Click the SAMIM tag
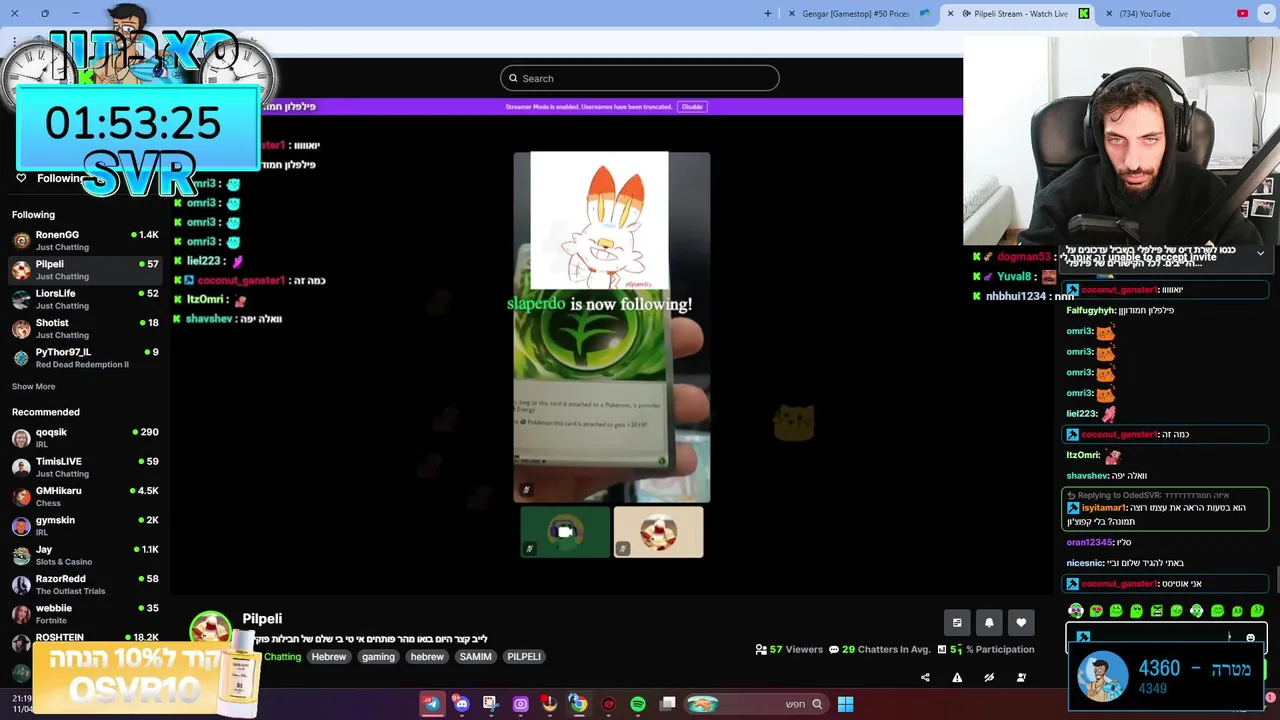The height and width of the screenshot is (720, 1280). (475, 657)
